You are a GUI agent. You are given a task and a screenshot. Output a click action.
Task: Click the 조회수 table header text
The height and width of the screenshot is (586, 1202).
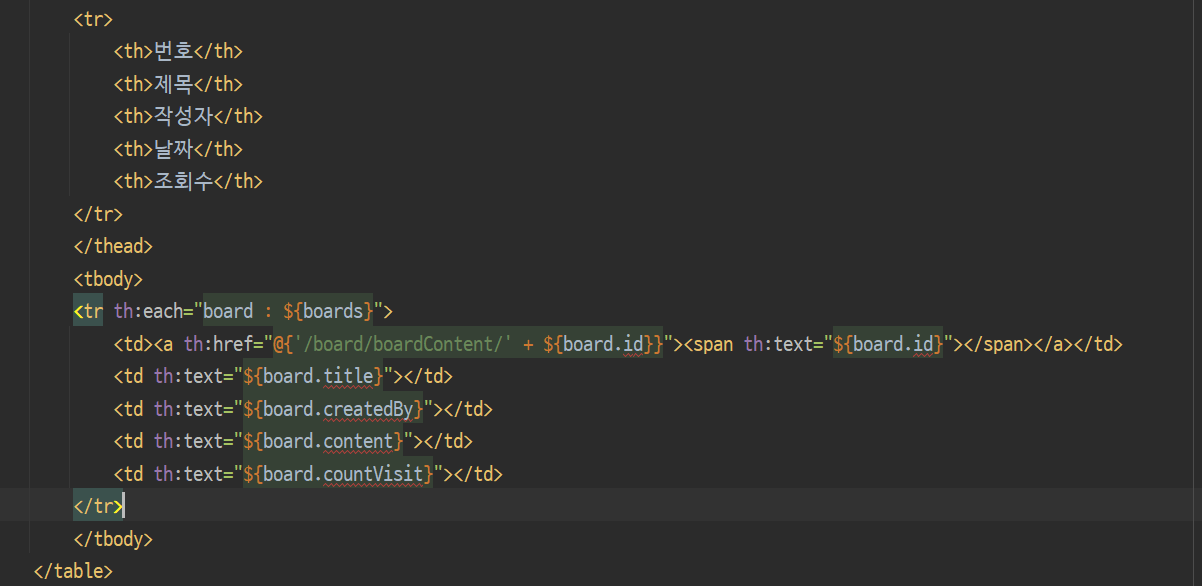[x=183, y=181]
